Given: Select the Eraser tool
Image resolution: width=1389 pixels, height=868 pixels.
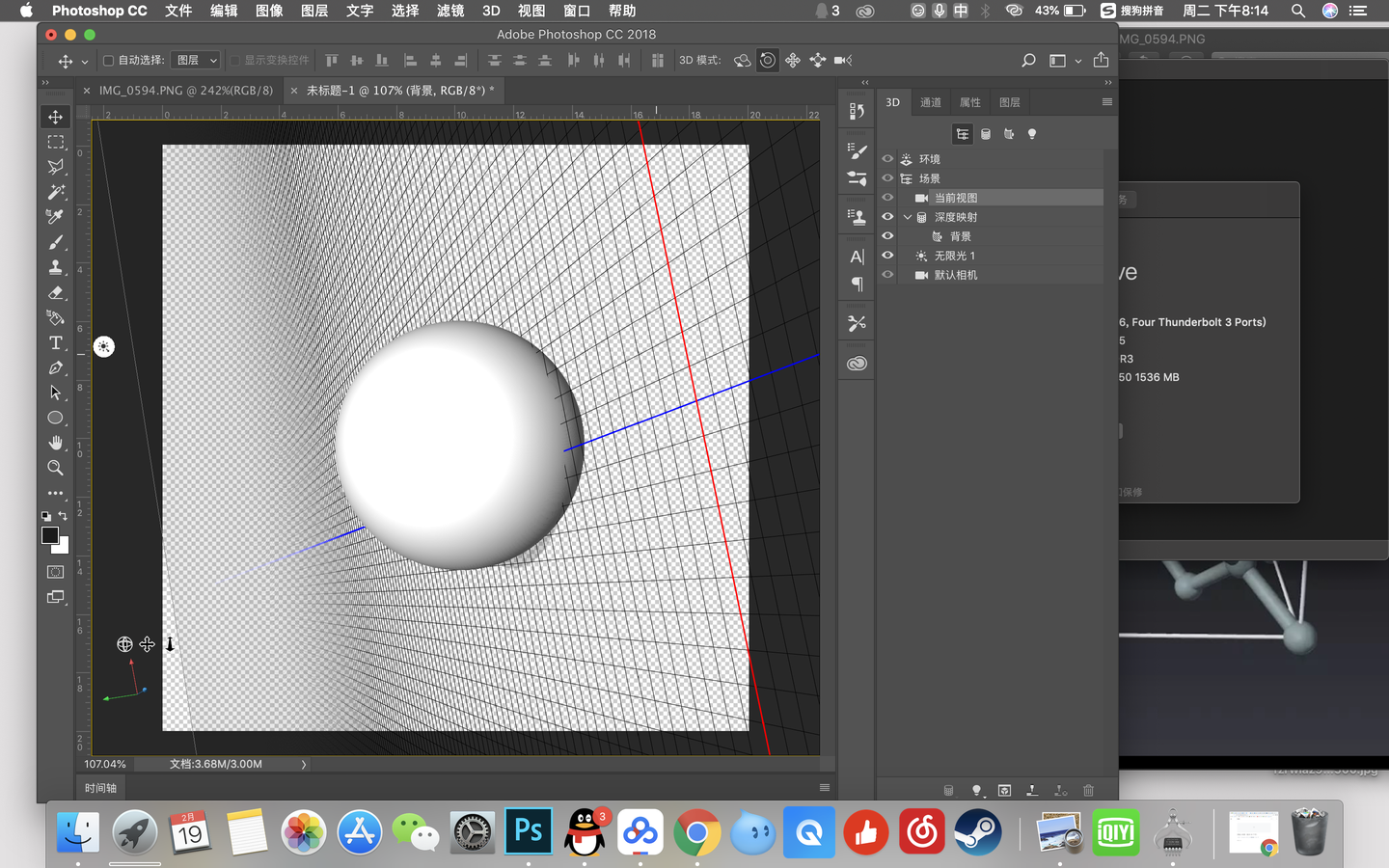Looking at the screenshot, I should click(56, 292).
